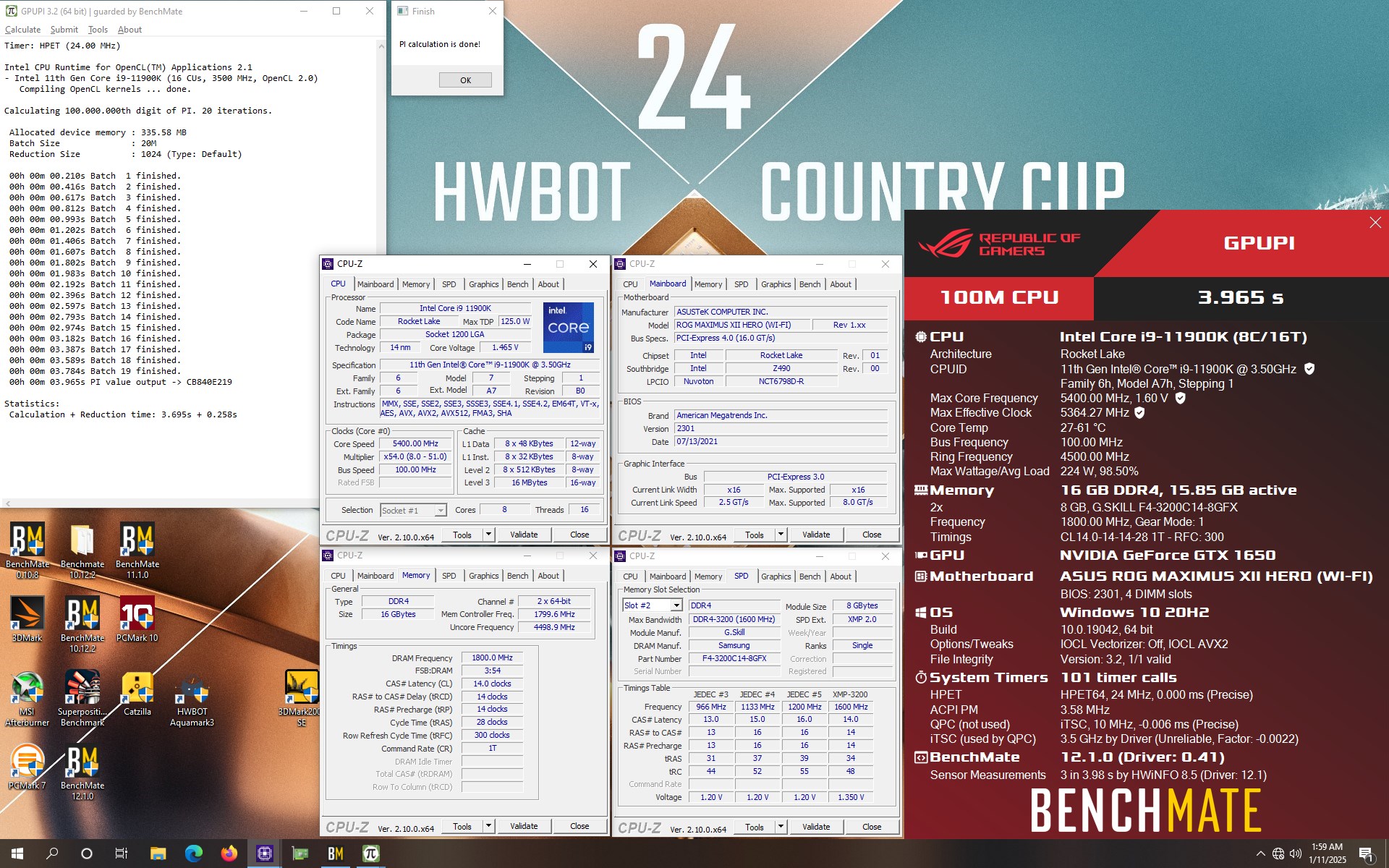The image size is (1389, 868).
Task: Open the Submit menu in GPUPI
Action: pos(64,30)
